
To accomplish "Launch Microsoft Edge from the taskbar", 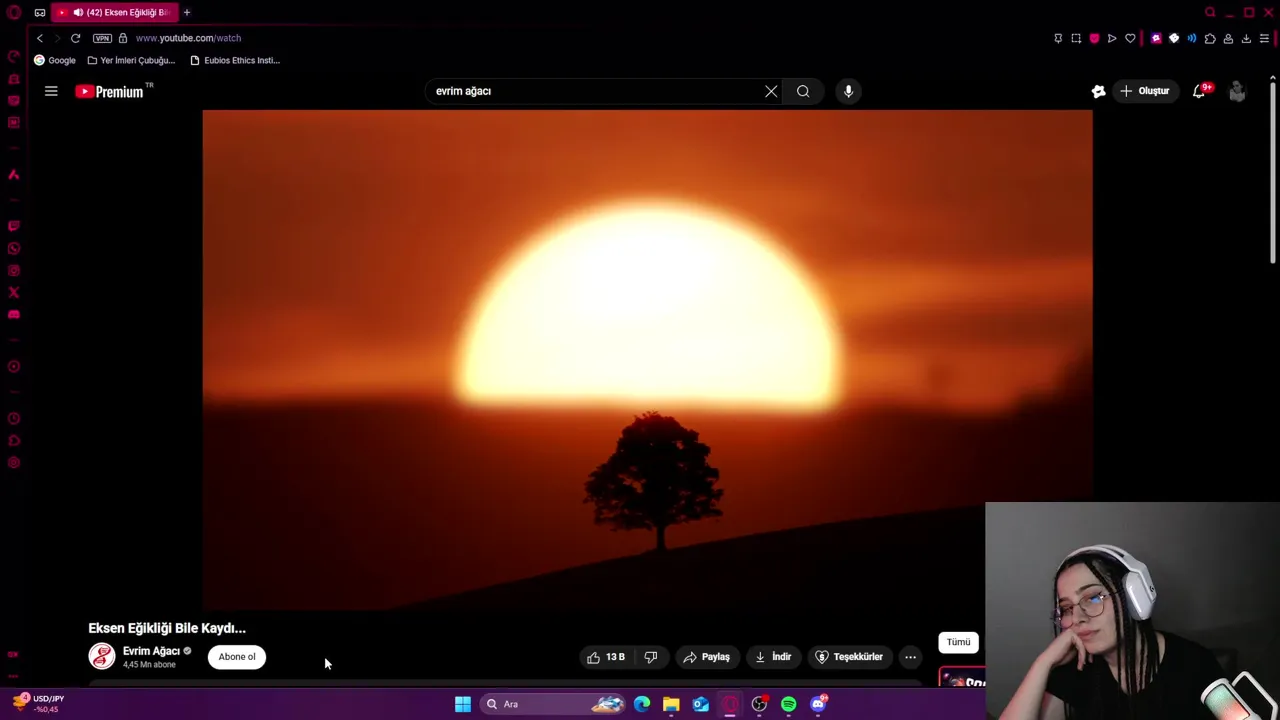I will [x=642, y=704].
